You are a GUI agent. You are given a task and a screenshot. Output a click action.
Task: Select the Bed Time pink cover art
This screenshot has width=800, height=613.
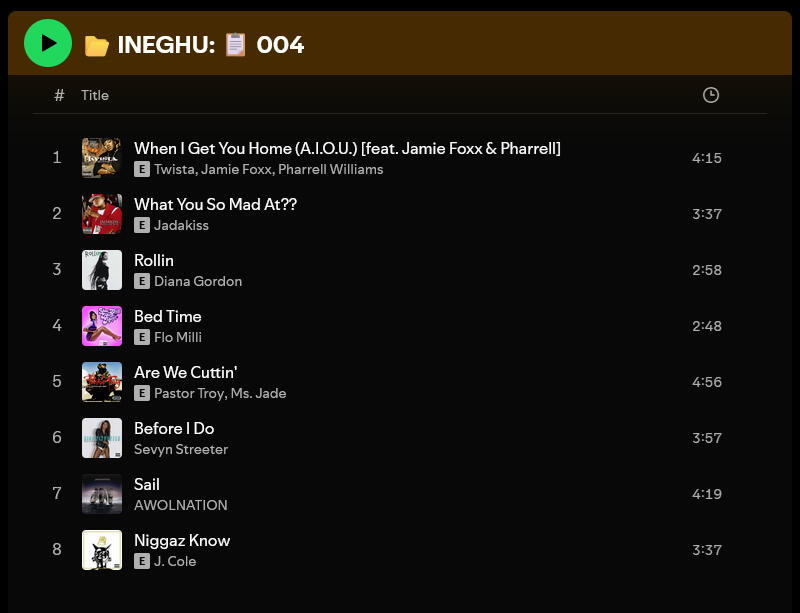click(x=102, y=326)
